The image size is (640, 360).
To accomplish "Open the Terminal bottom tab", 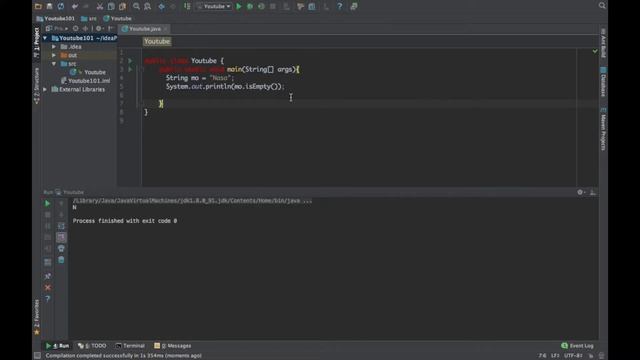I will point(130,346).
